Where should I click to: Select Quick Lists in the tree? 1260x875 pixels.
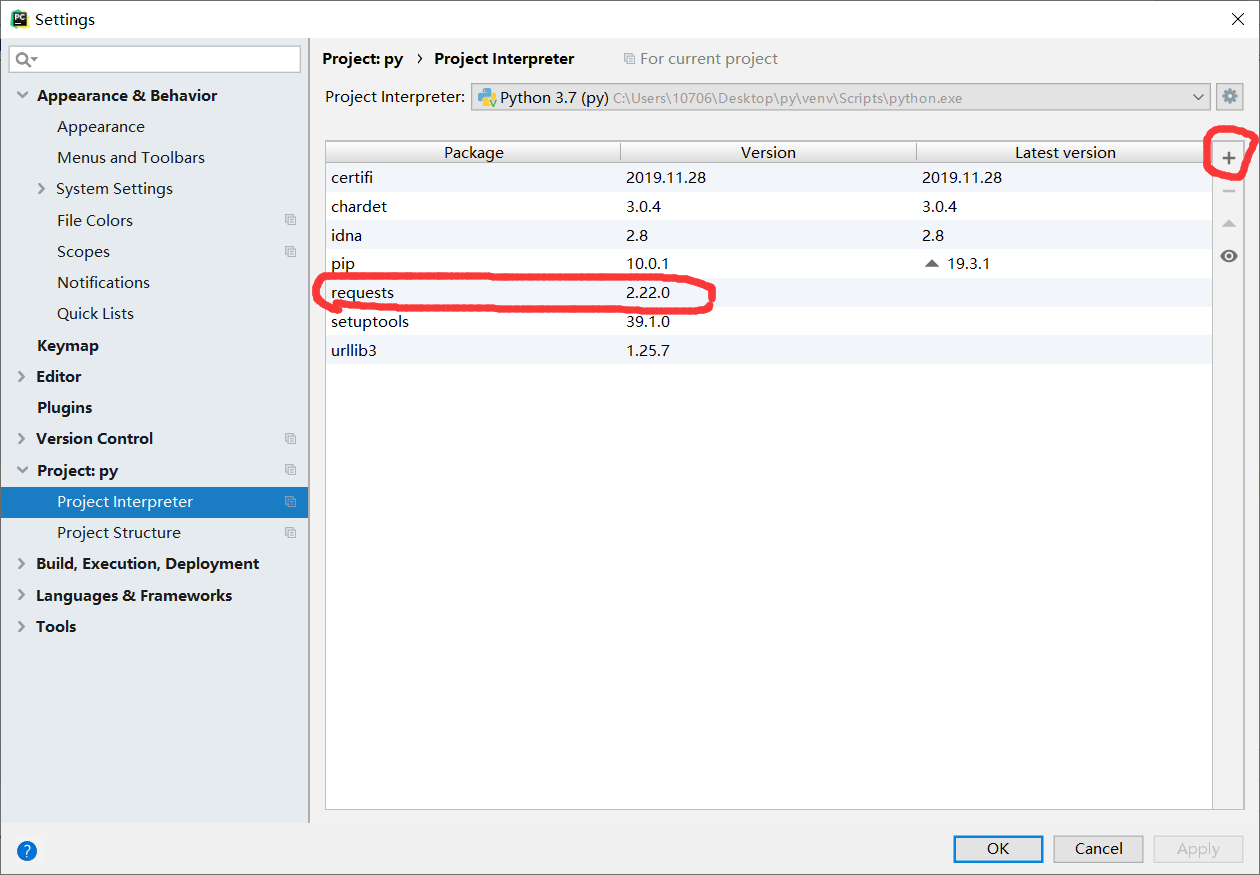(95, 314)
